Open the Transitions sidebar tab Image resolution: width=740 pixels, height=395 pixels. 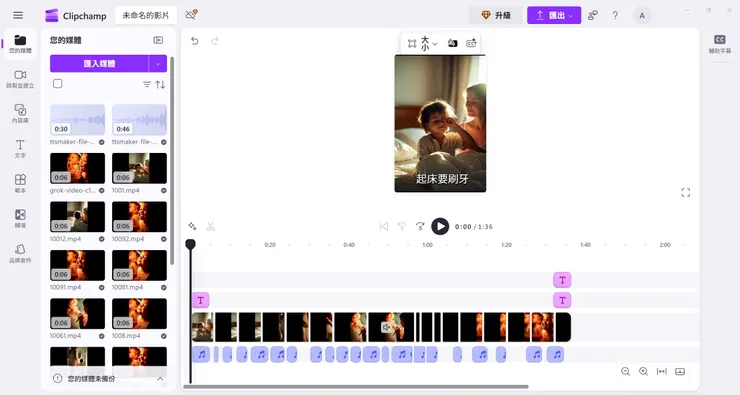[x=20, y=218]
